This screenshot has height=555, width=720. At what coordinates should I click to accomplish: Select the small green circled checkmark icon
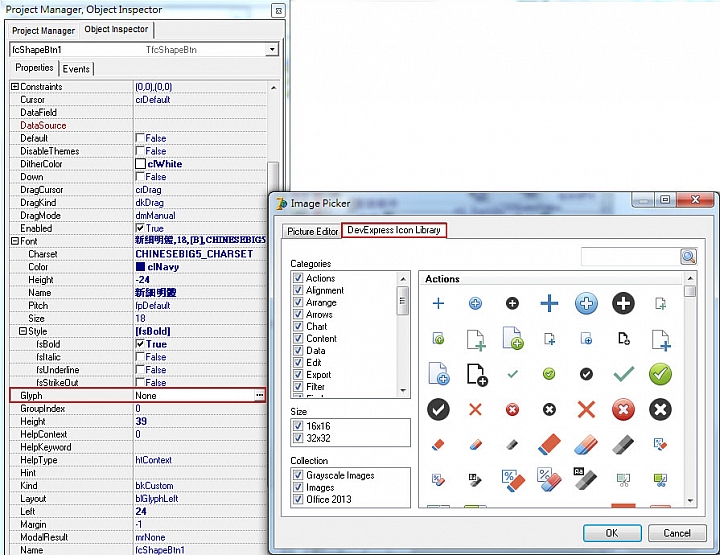(x=549, y=375)
